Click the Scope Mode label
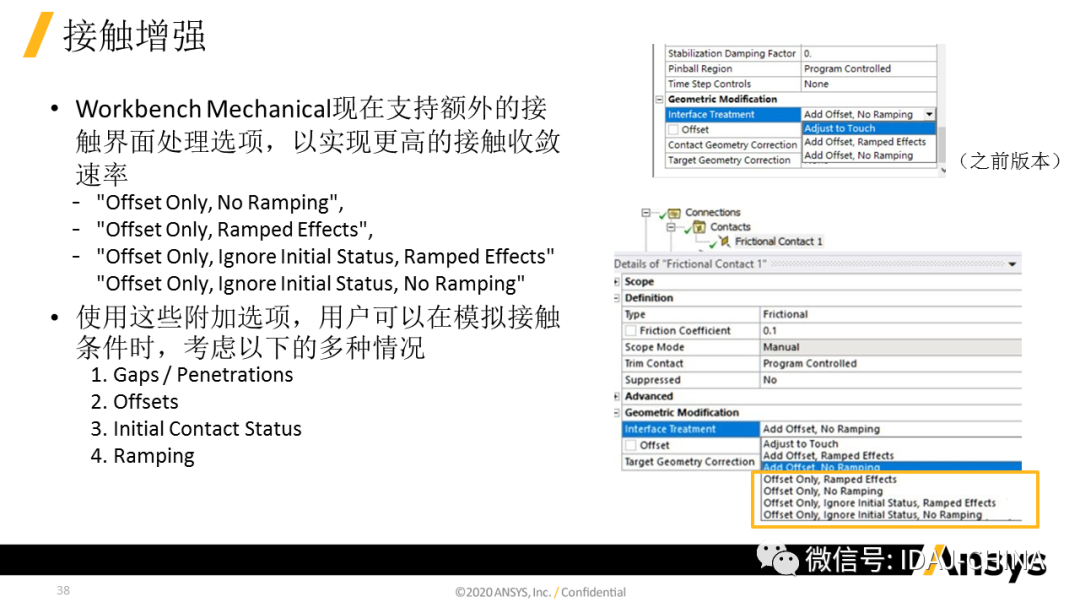Screen dimensions: 1080x608 point(654,348)
